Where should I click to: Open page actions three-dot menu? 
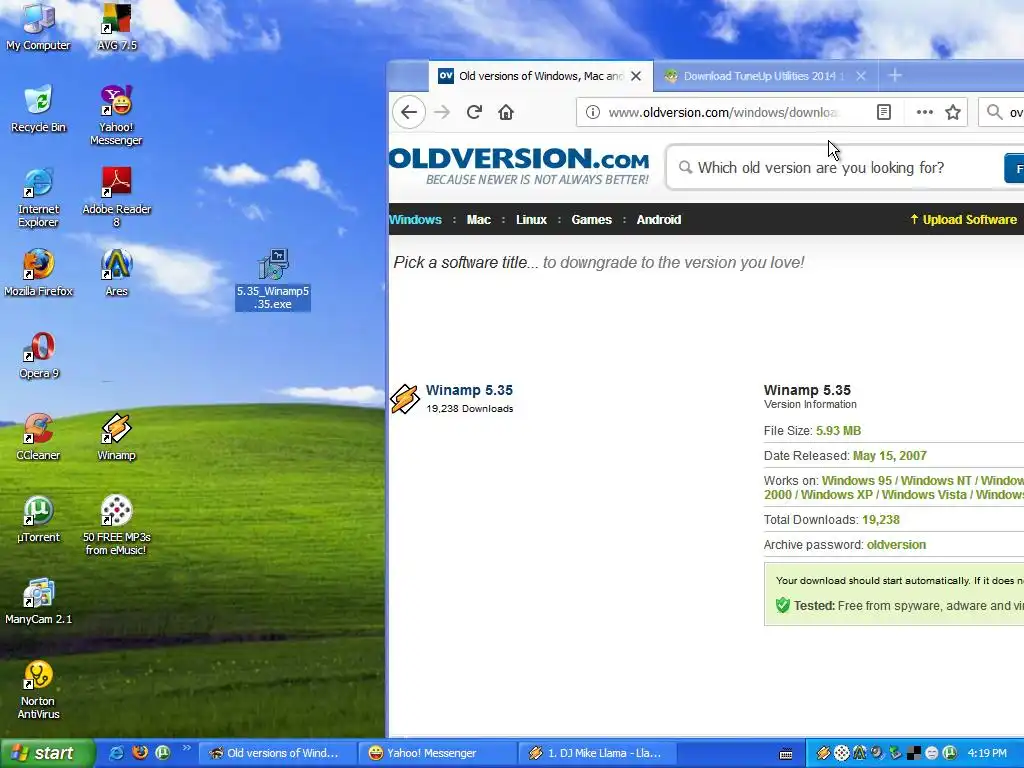924,112
